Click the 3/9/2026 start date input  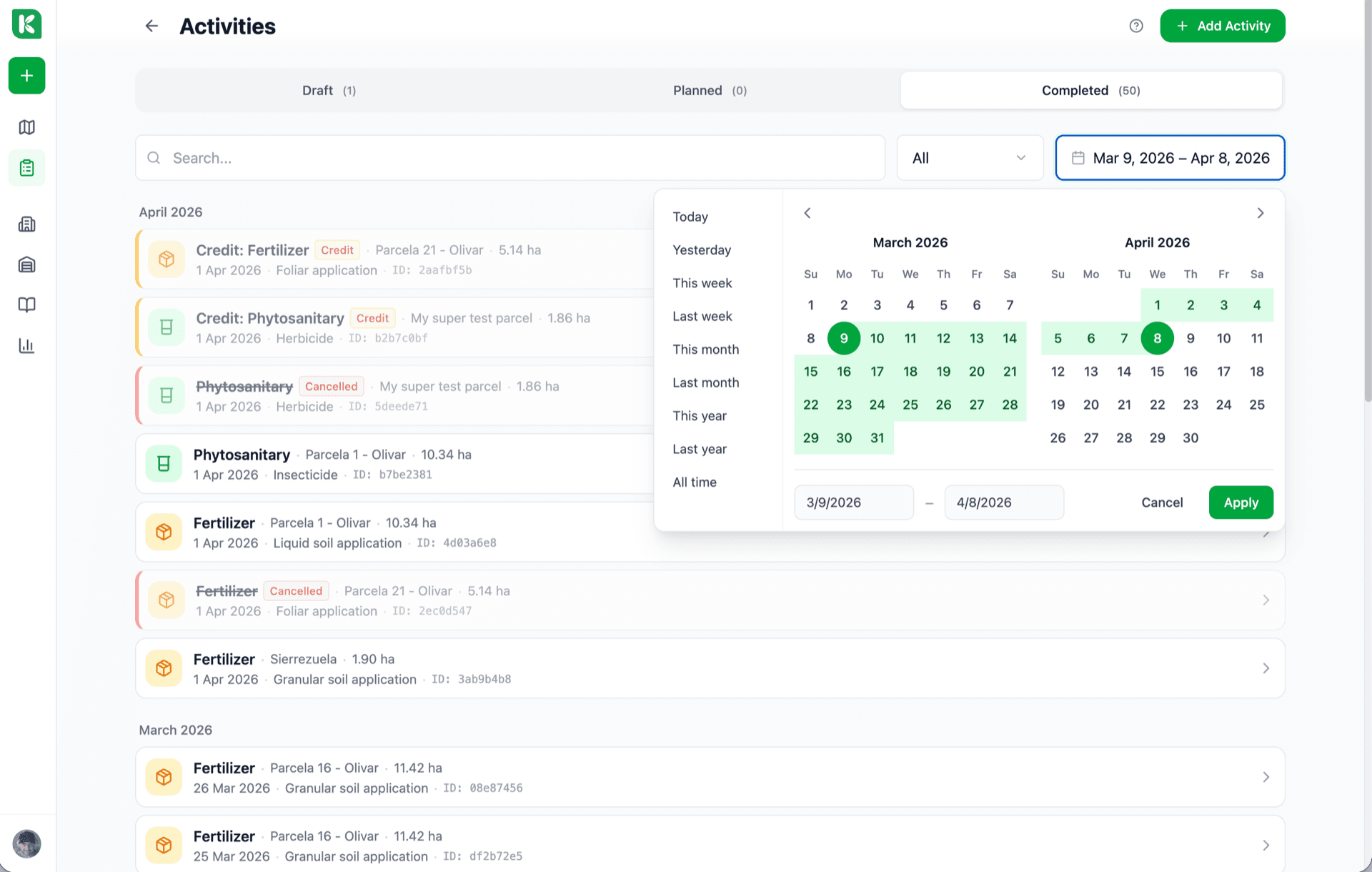coord(853,502)
